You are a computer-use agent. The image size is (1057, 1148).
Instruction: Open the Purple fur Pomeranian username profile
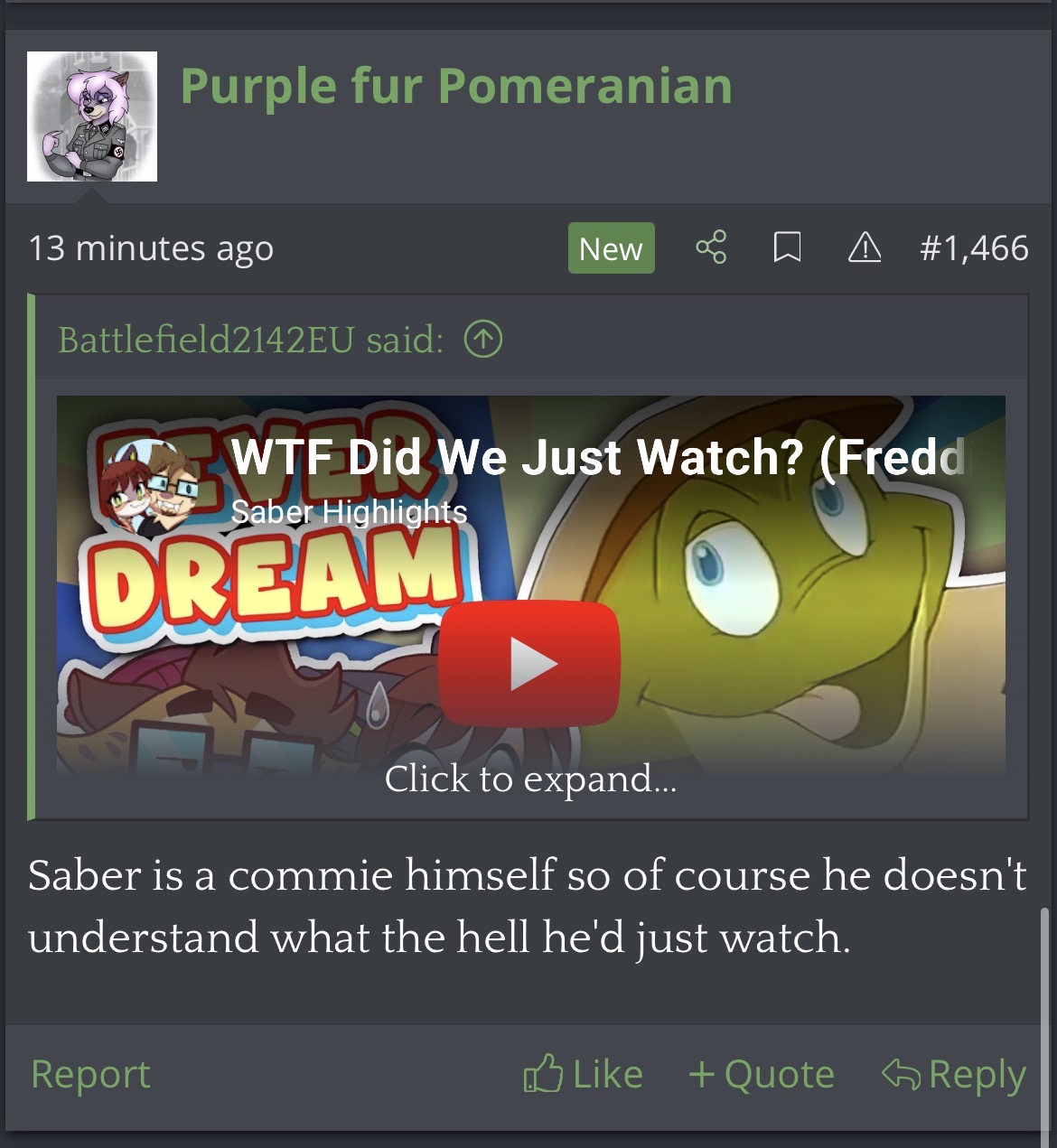point(456,87)
